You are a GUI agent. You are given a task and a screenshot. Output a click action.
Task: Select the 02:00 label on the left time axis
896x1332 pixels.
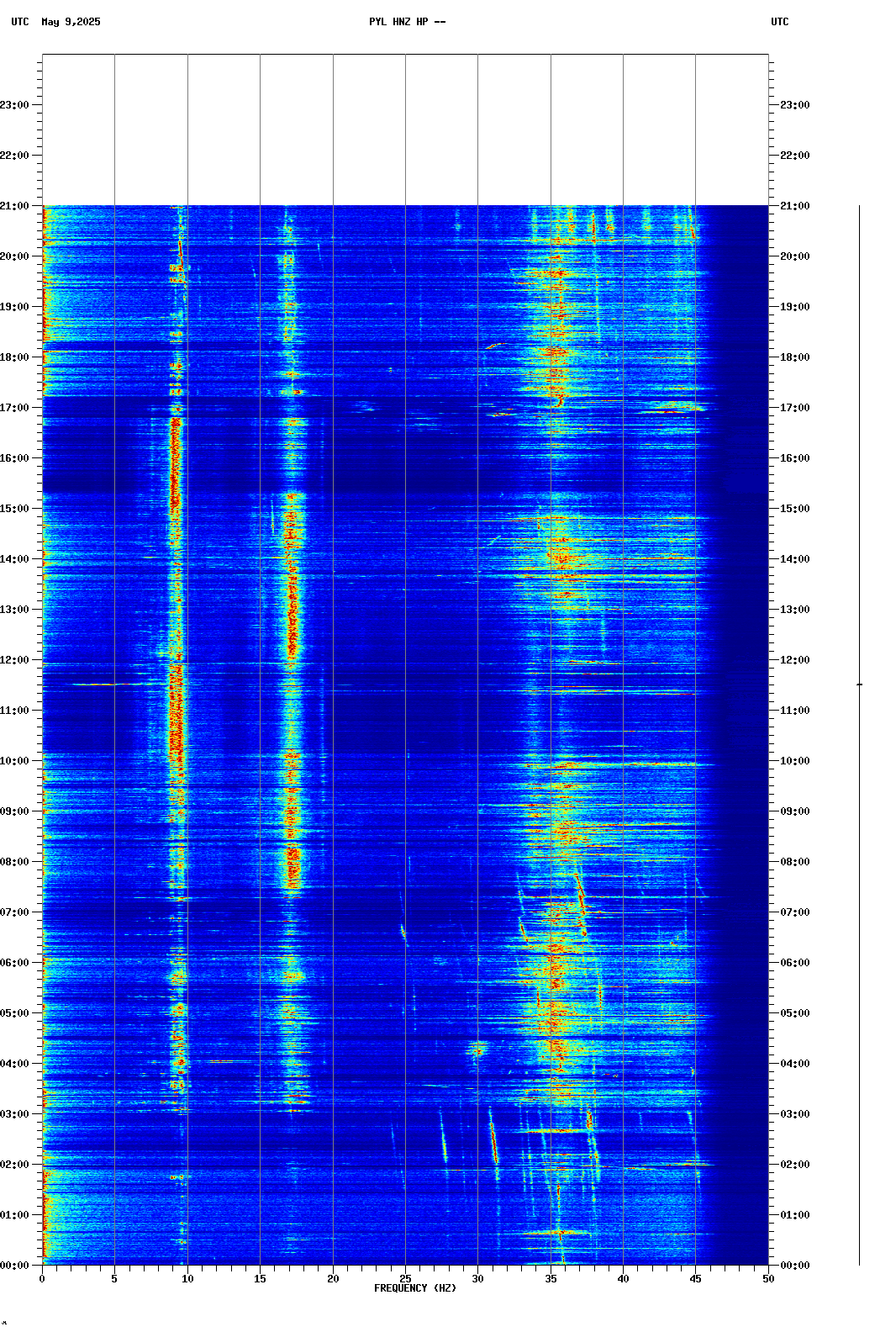pyautogui.click(x=14, y=1165)
